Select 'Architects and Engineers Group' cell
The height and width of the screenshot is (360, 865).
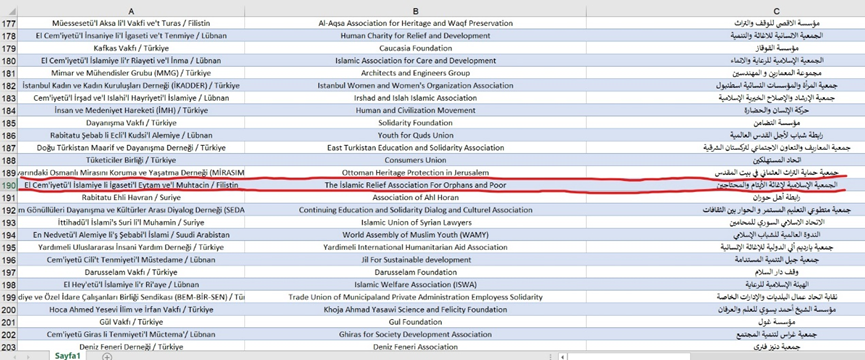tap(415, 73)
